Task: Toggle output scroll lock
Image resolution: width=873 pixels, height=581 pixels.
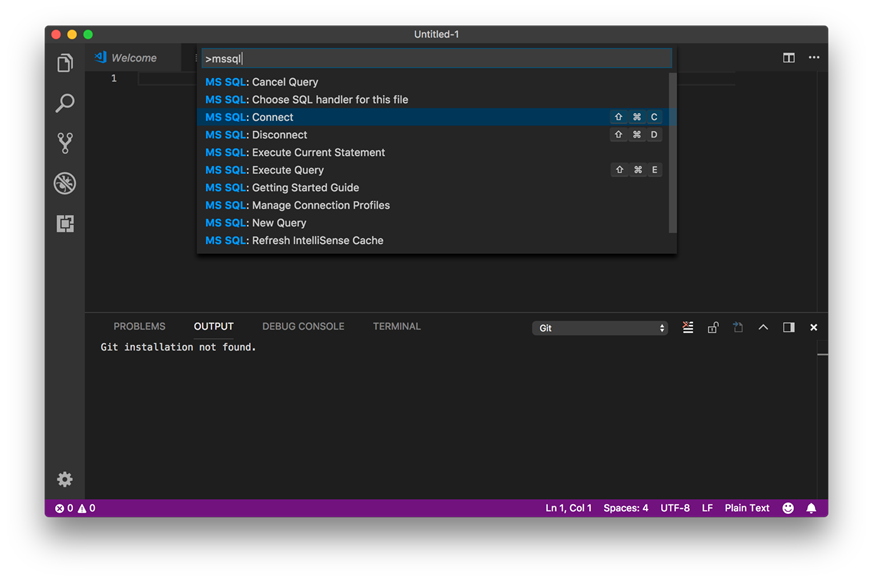Action: point(713,327)
